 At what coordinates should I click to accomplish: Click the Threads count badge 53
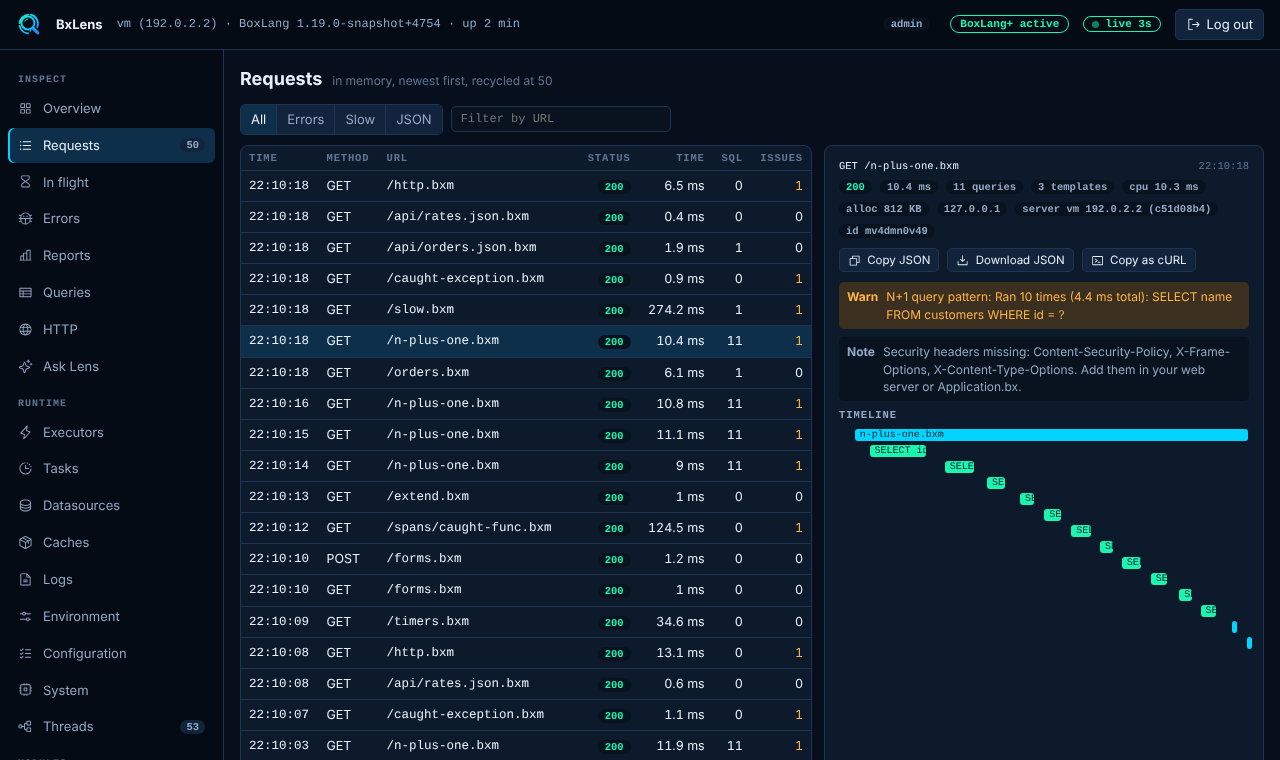193,726
